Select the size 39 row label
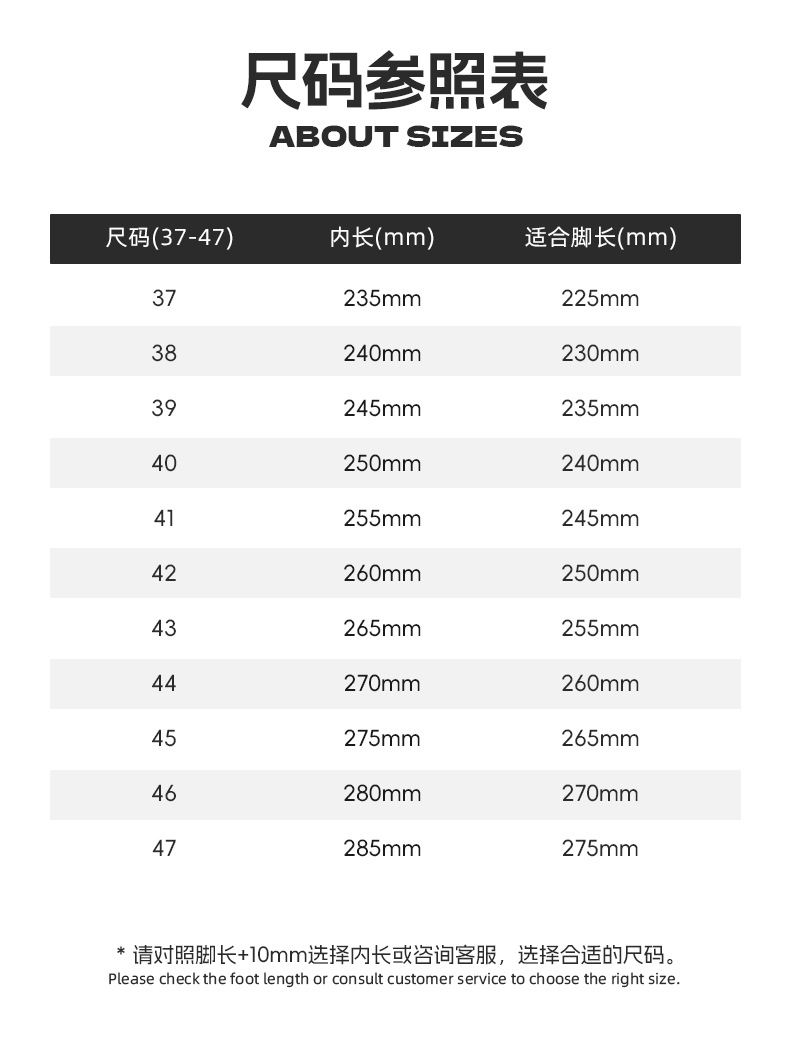 pos(164,408)
